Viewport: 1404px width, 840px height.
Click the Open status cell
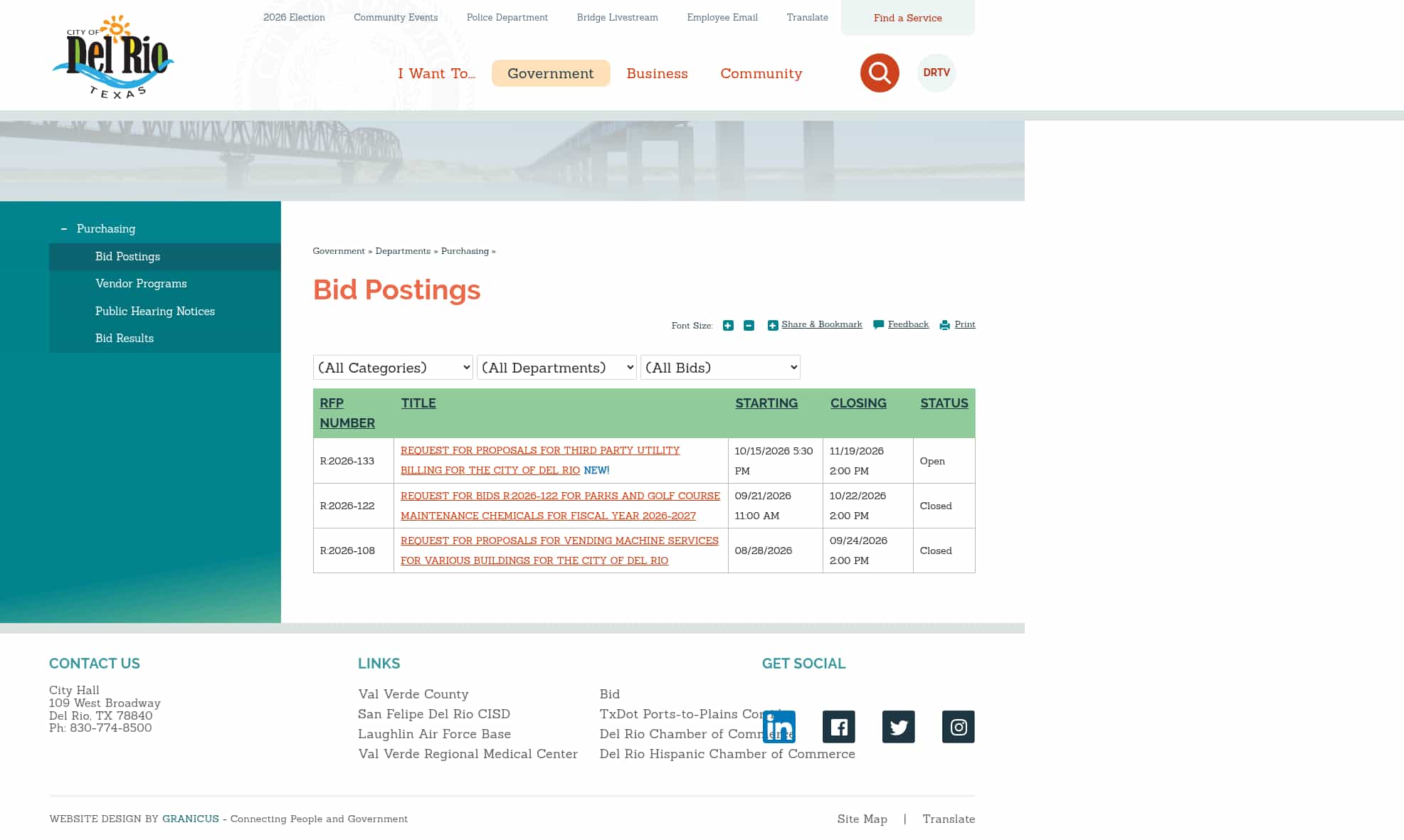pos(944,461)
